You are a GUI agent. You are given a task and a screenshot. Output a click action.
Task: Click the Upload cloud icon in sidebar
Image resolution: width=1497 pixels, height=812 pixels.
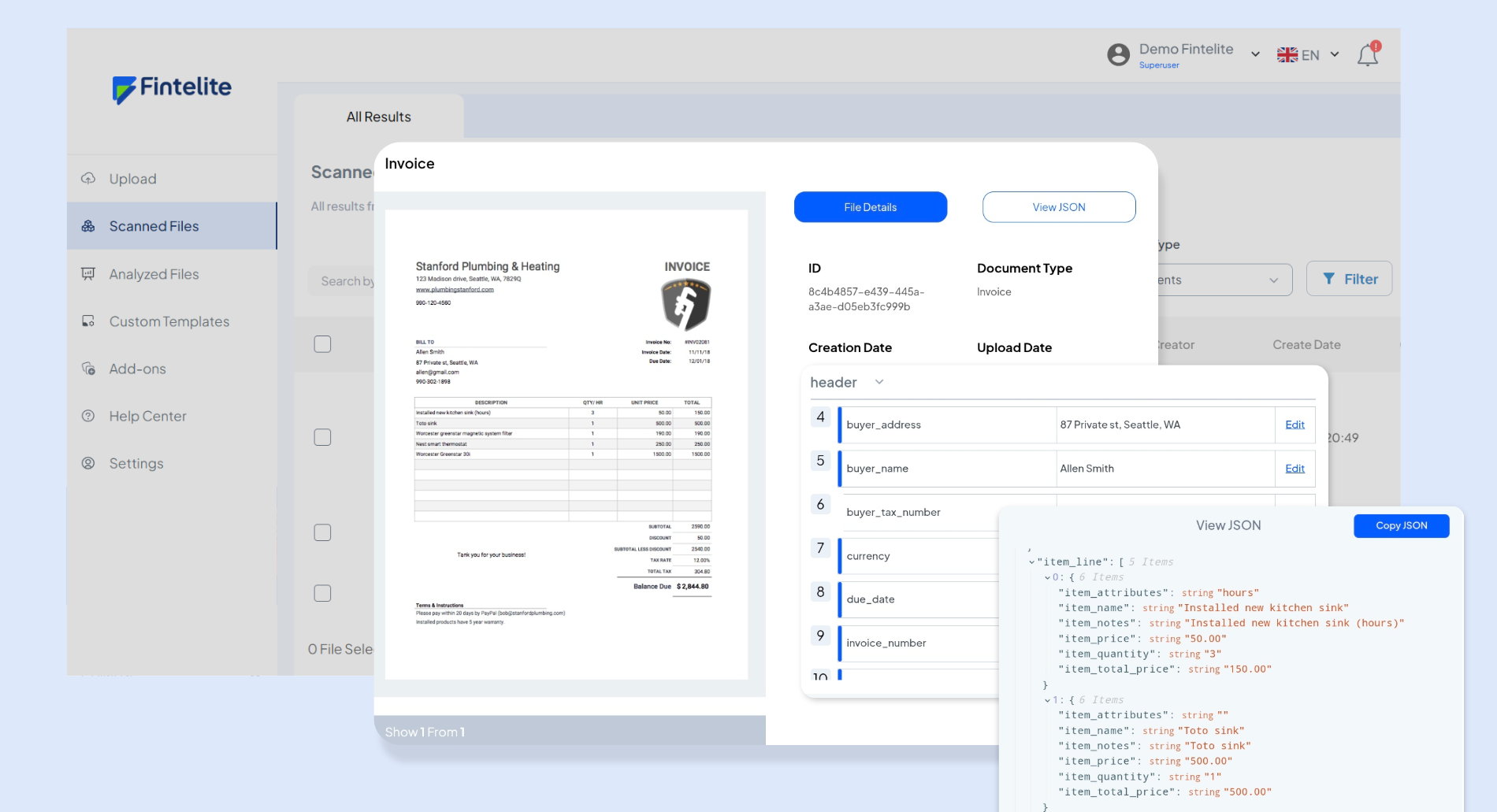pos(88,179)
